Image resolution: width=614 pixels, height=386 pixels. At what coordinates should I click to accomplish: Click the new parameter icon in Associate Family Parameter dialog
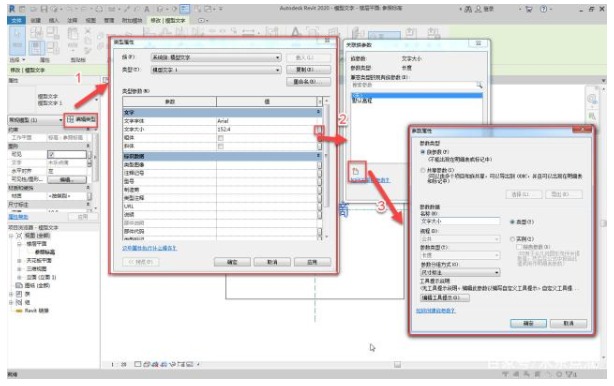(x=356, y=171)
